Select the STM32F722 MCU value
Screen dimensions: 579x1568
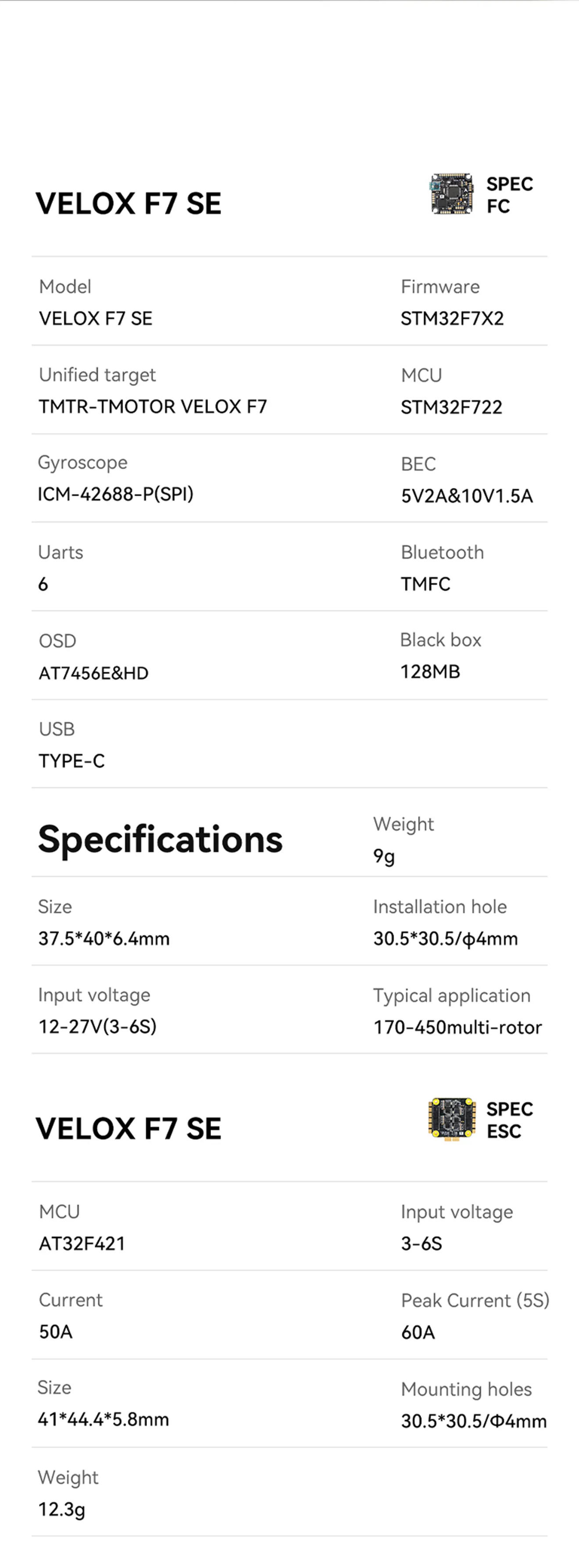pos(451,407)
